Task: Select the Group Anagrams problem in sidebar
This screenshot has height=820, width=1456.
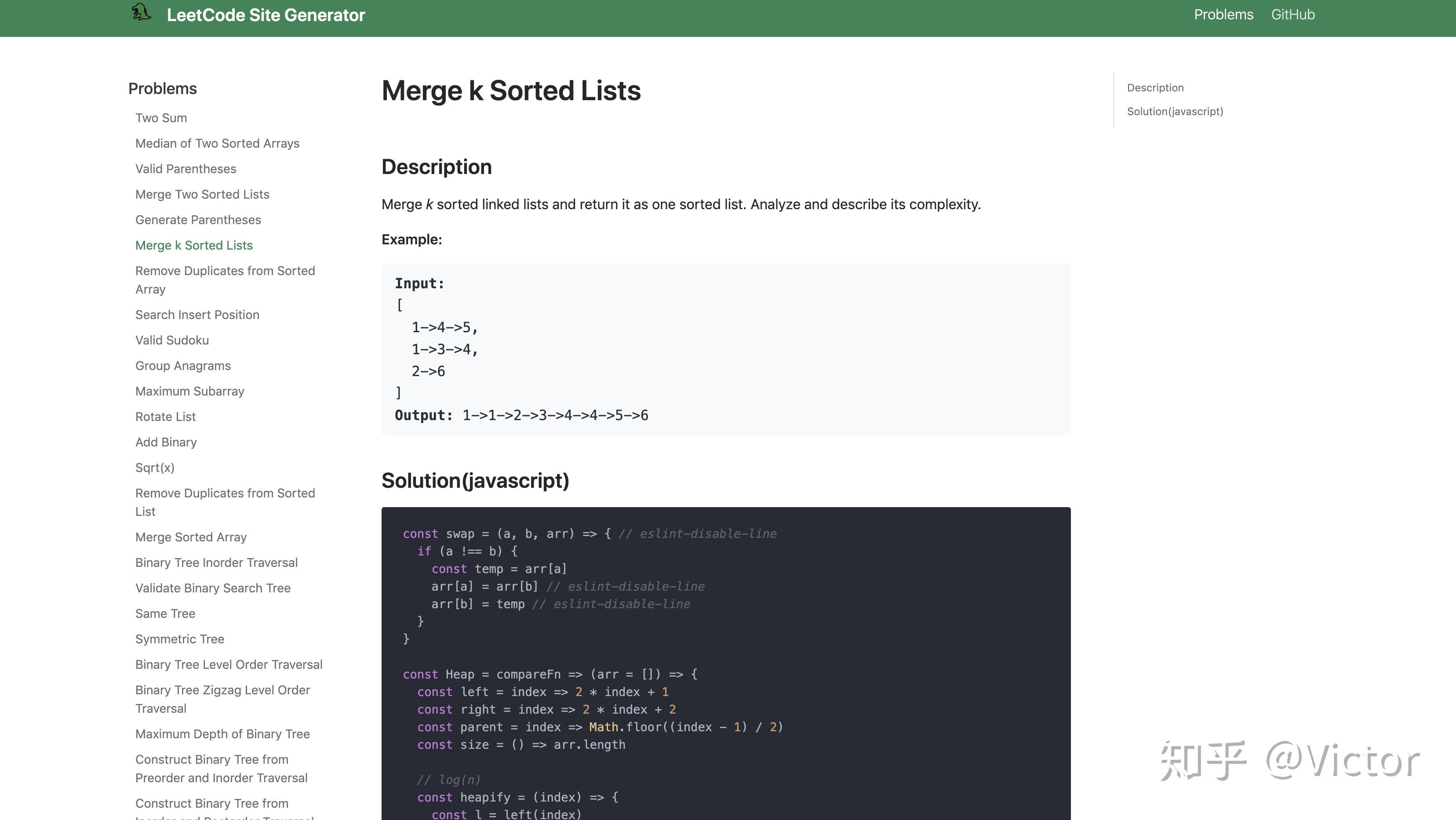Action: (x=183, y=365)
